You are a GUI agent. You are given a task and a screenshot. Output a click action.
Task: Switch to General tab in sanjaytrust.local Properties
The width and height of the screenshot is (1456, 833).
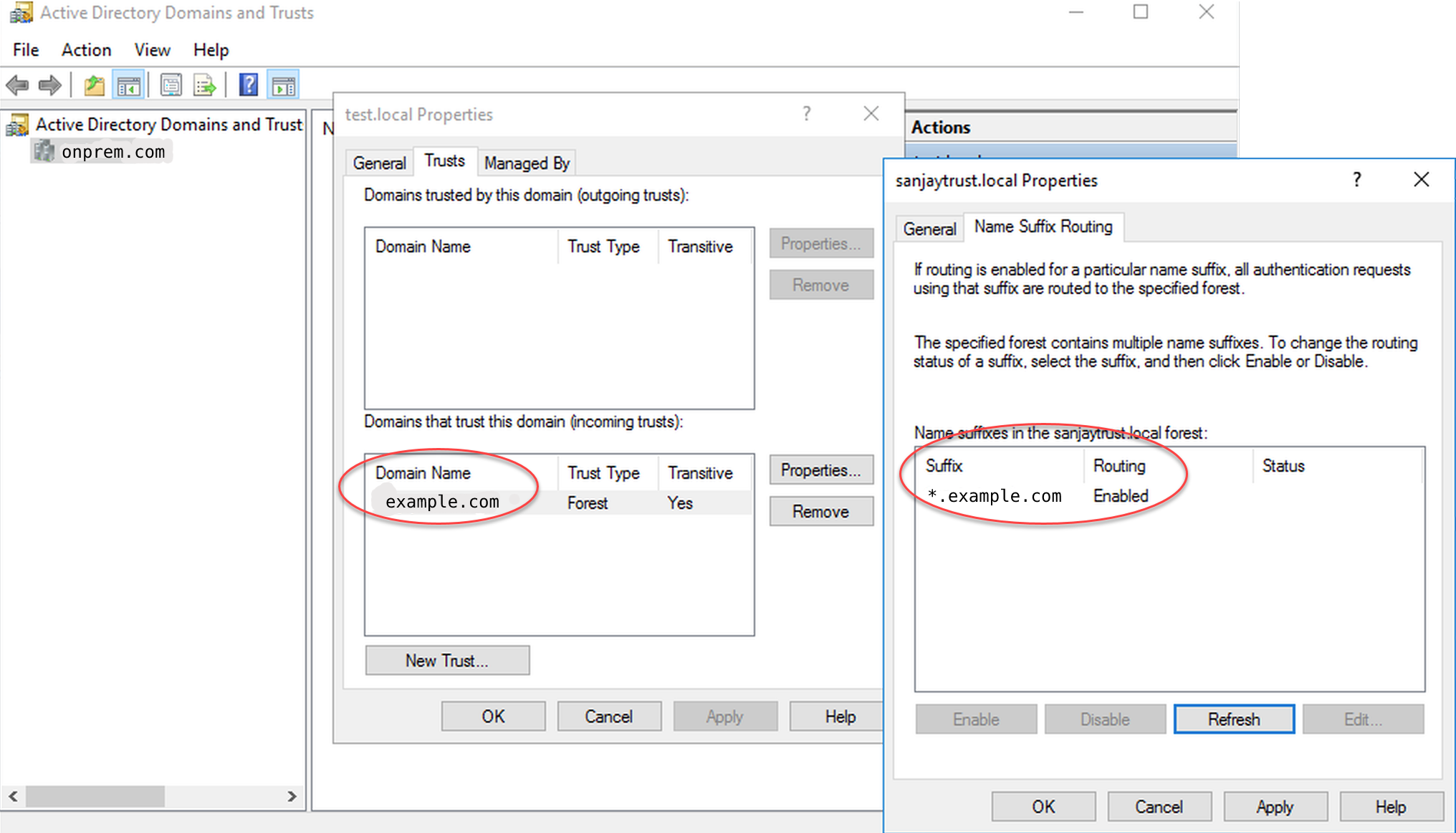click(929, 229)
